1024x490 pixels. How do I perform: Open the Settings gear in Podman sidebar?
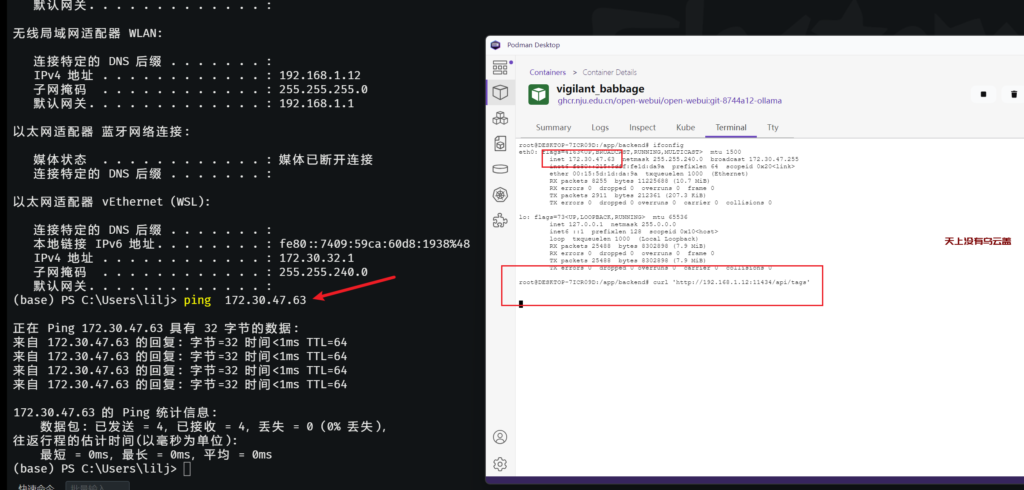[x=500, y=464]
